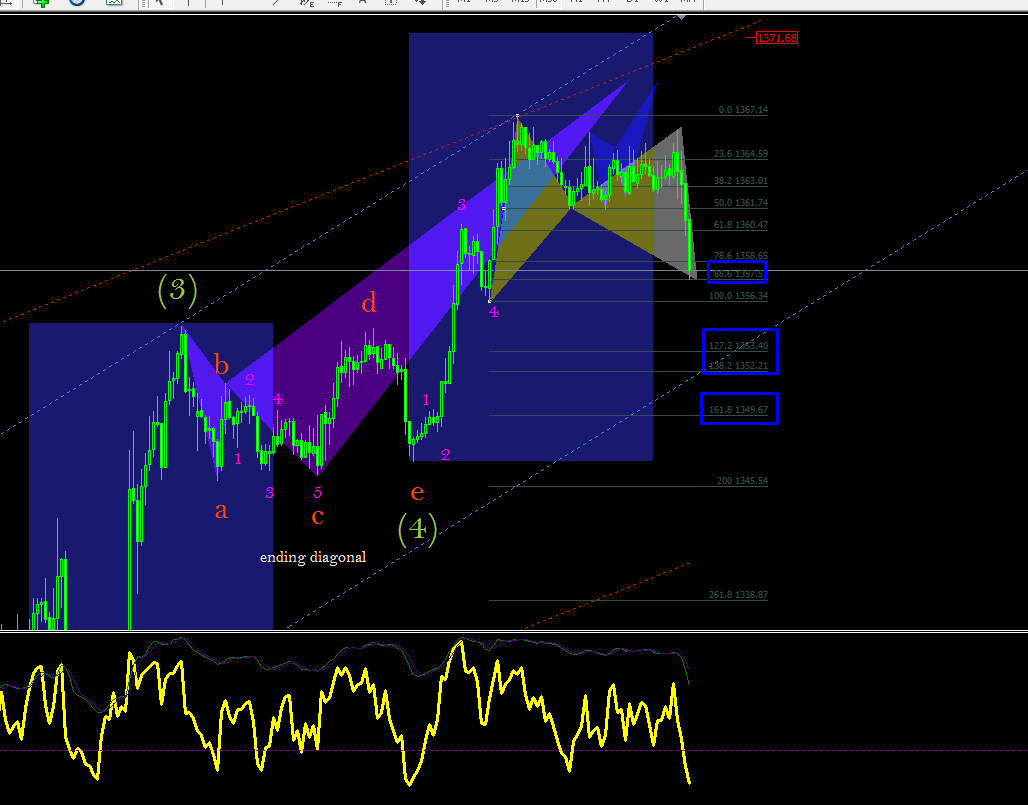Click the chart shift triangle marker at top
Viewport: 1028px width, 805px height.
682,17
